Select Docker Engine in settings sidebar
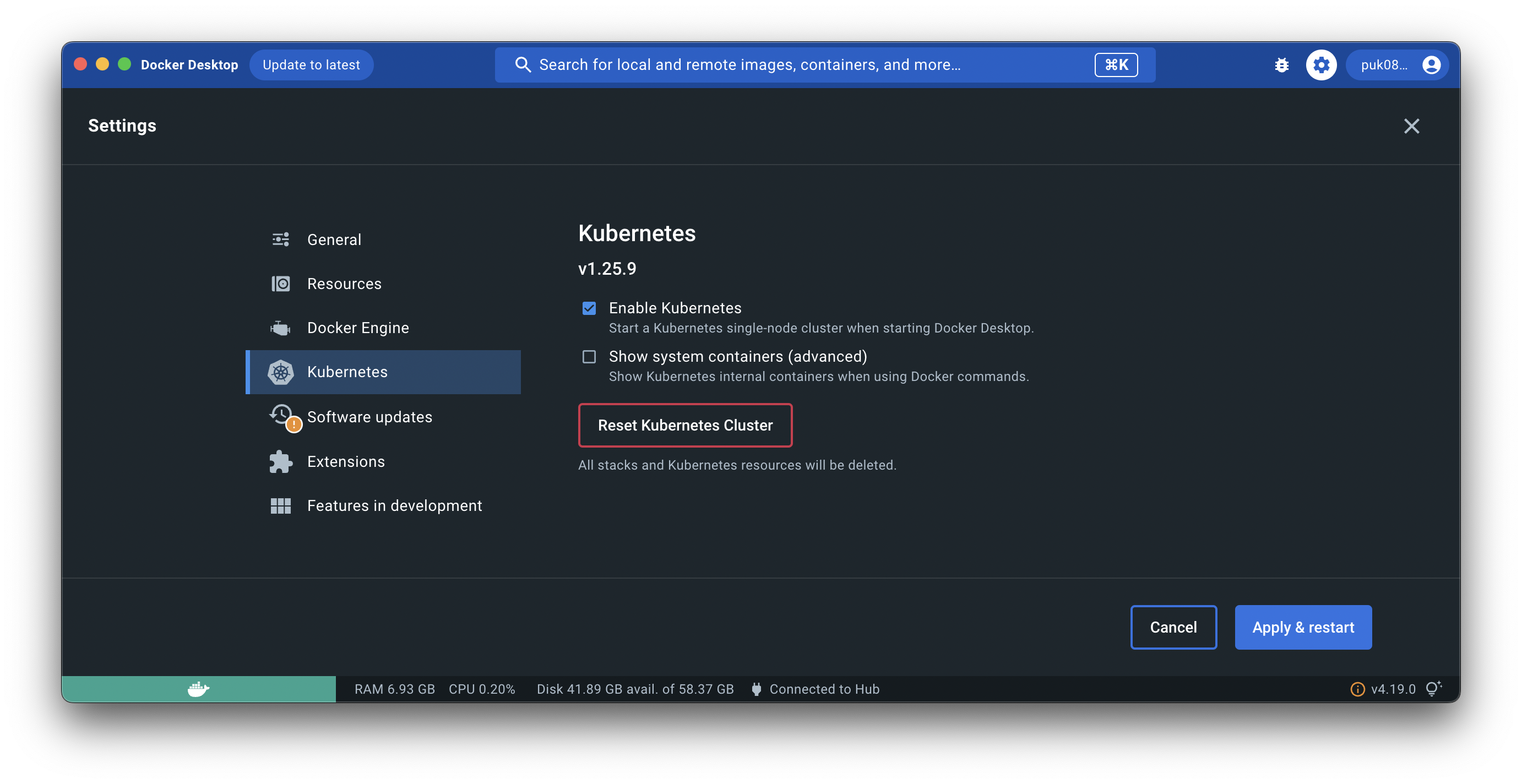The height and width of the screenshot is (784, 1522). tap(357, 328)
